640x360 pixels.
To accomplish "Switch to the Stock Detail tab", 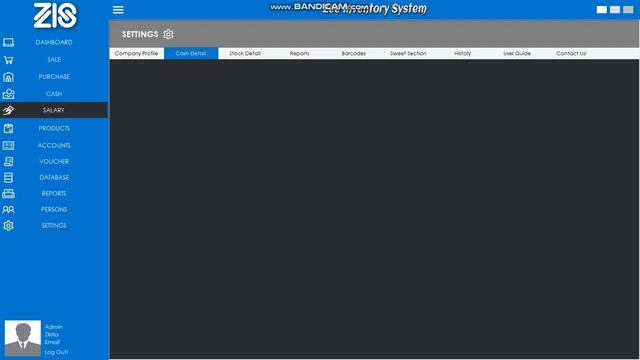I will (x=245, y=53).
